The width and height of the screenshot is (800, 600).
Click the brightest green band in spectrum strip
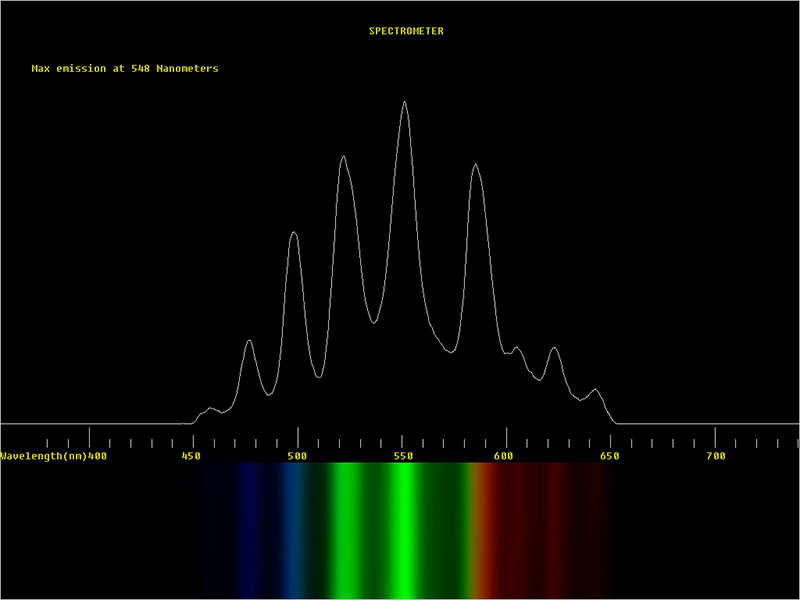(404, 530)
